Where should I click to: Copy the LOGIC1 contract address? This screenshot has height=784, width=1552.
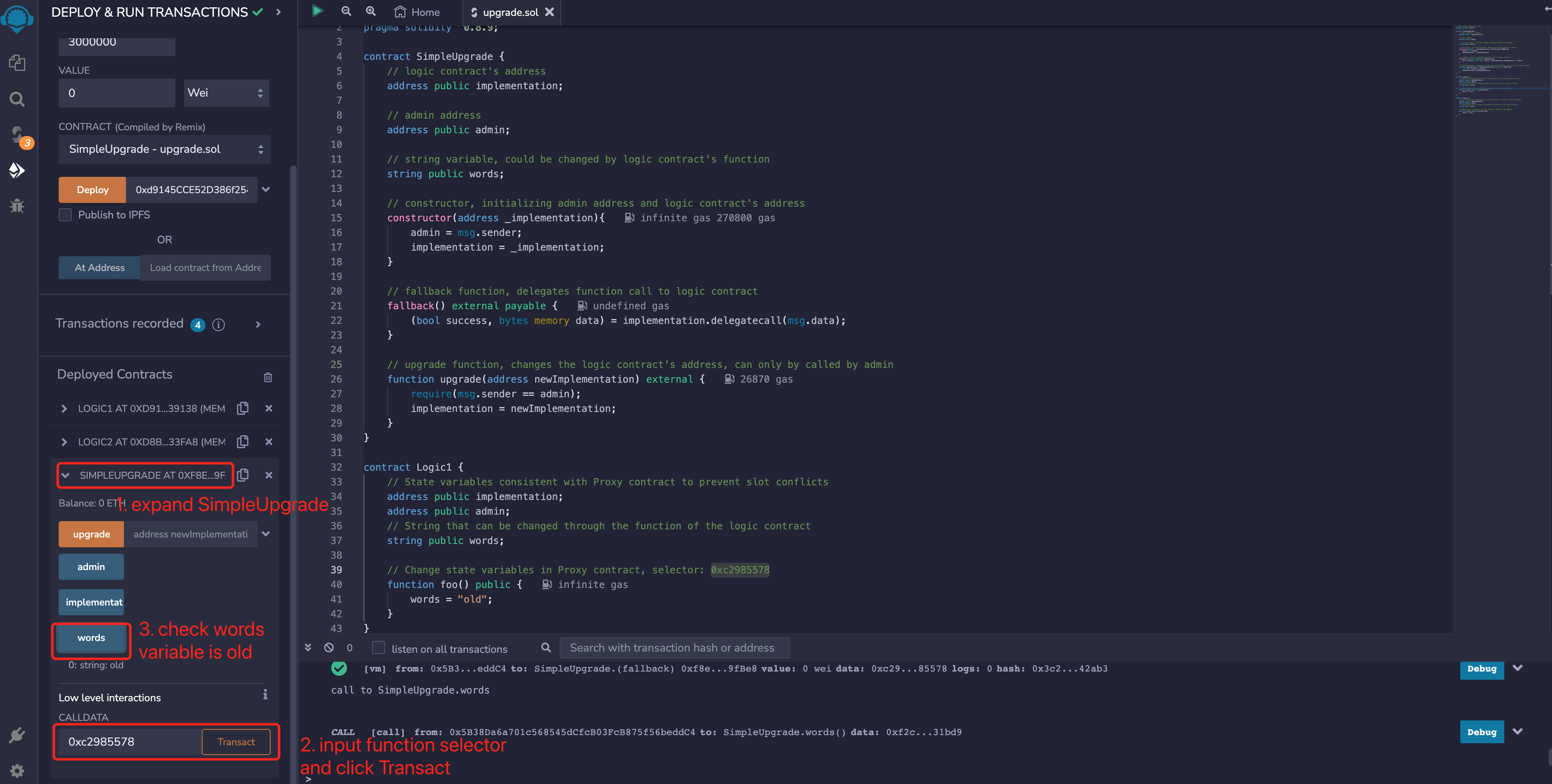coord(243,408)
